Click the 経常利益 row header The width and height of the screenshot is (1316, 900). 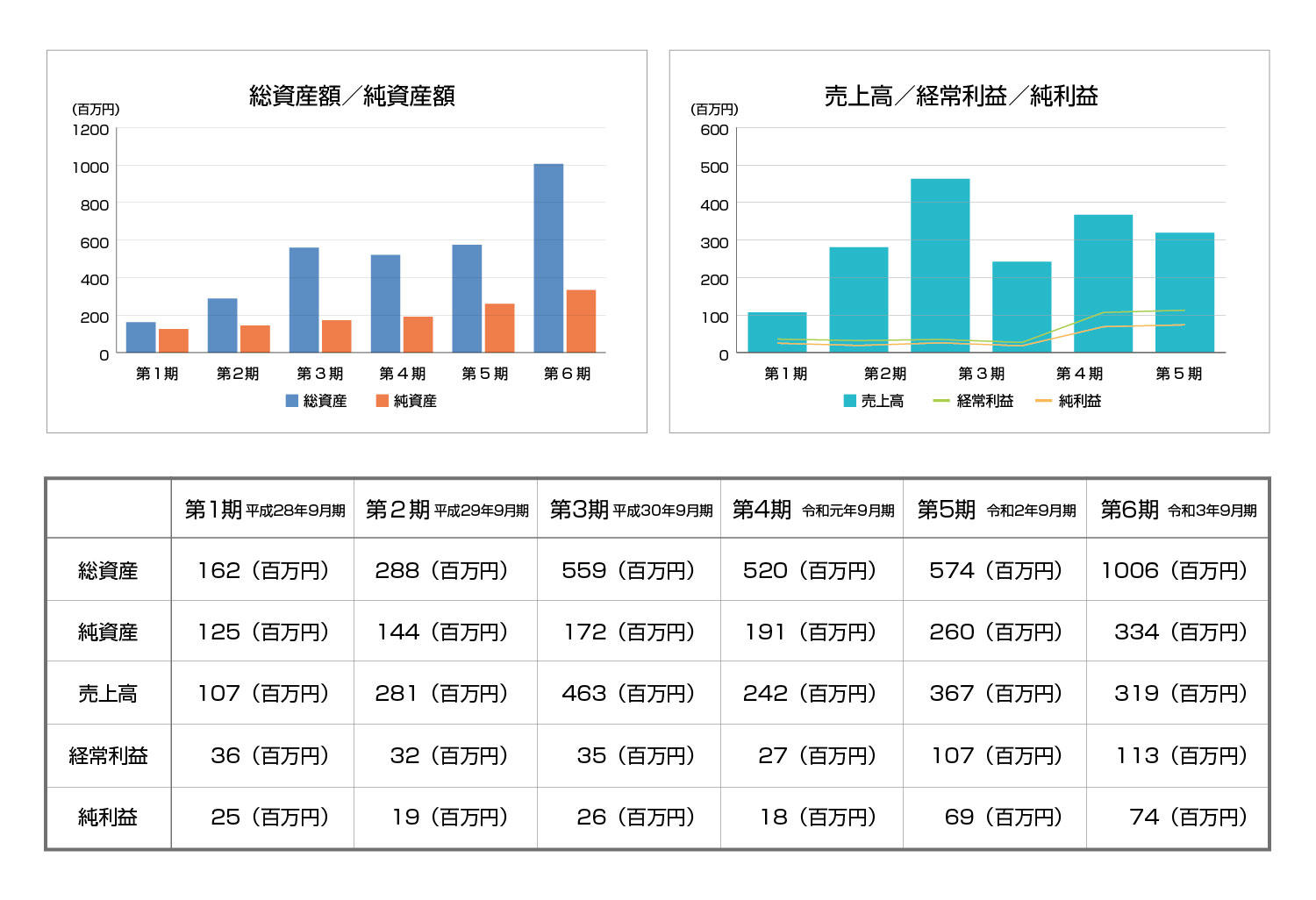point(108,756)
